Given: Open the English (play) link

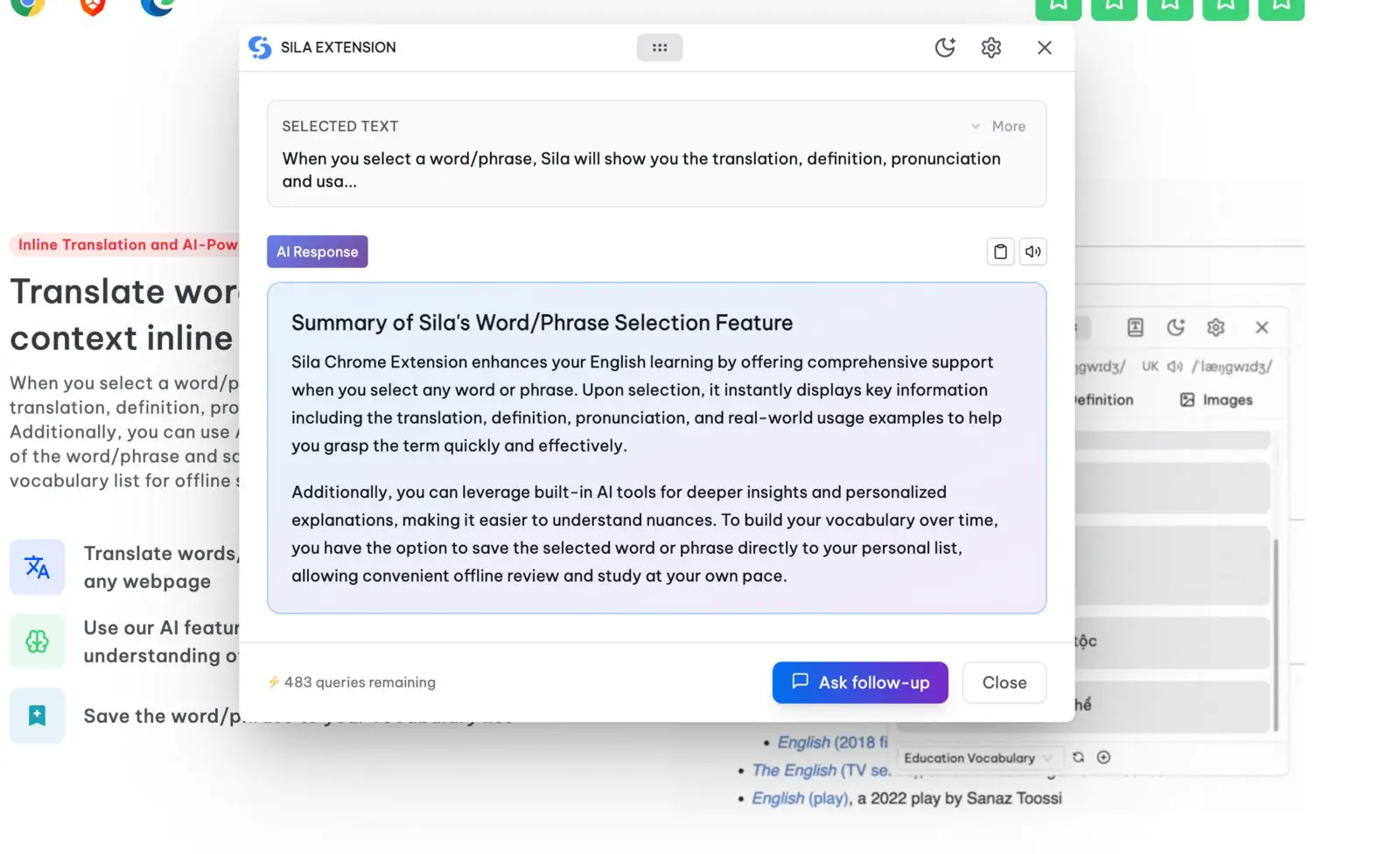Looking at the screenshot, I should click(x=800, y=798).
